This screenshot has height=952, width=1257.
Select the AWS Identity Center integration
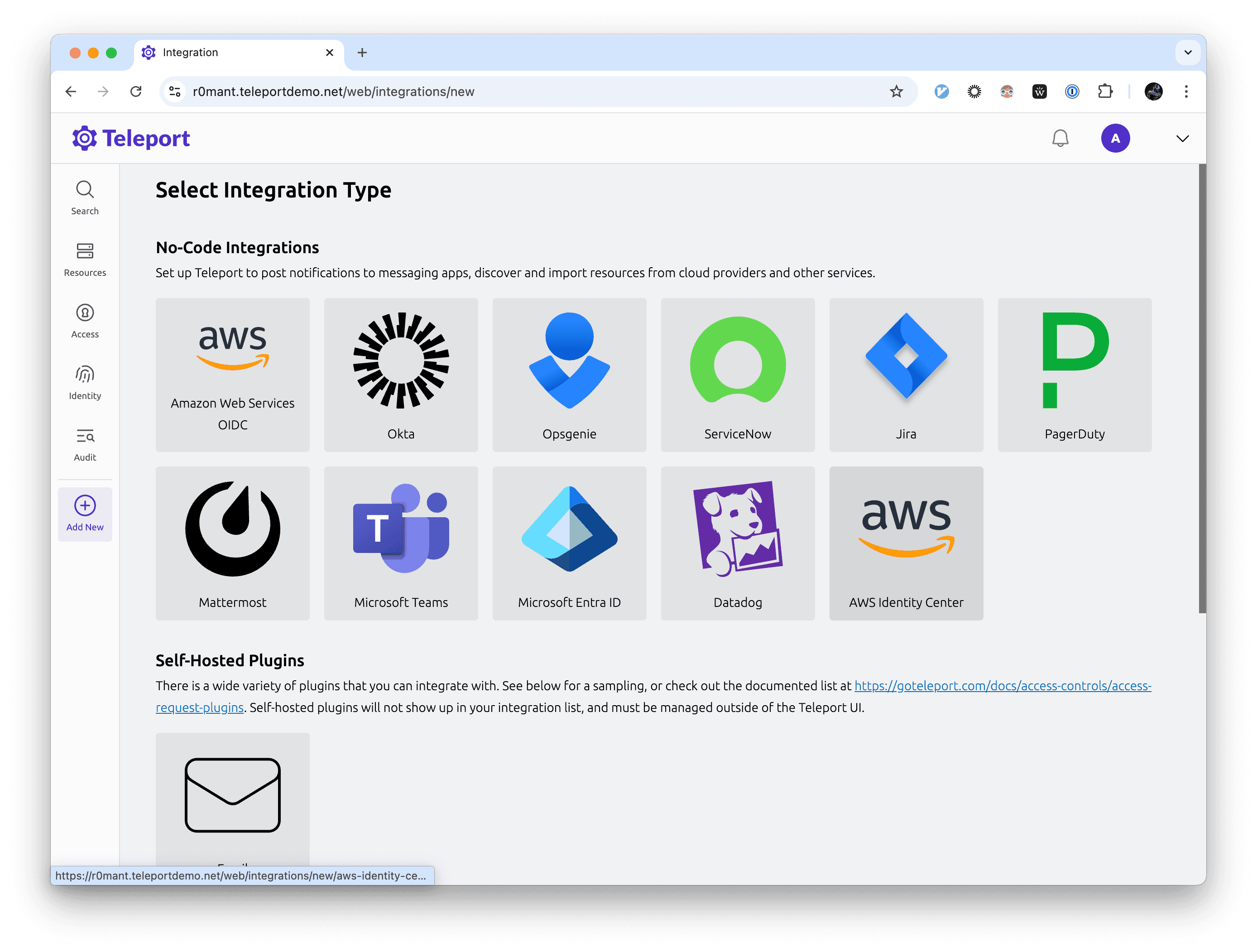tap(905, 543)
